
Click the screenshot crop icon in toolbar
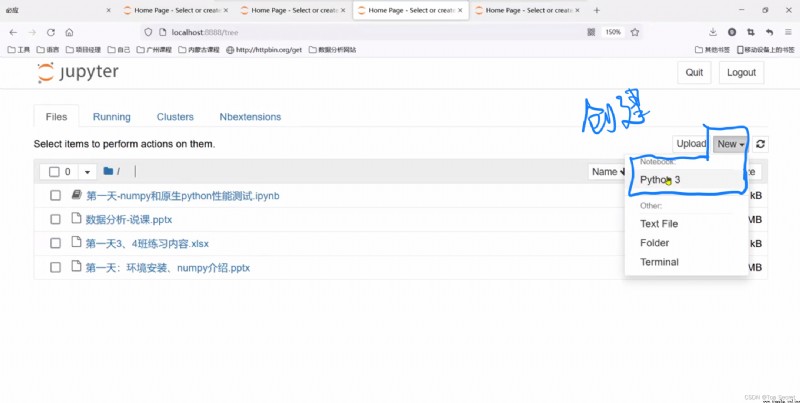pyautogui.click(x=751, y=32)
